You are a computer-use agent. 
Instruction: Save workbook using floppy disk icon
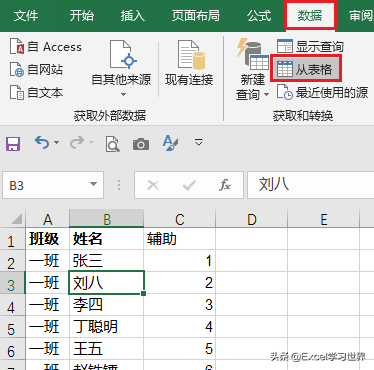point(13,144)
